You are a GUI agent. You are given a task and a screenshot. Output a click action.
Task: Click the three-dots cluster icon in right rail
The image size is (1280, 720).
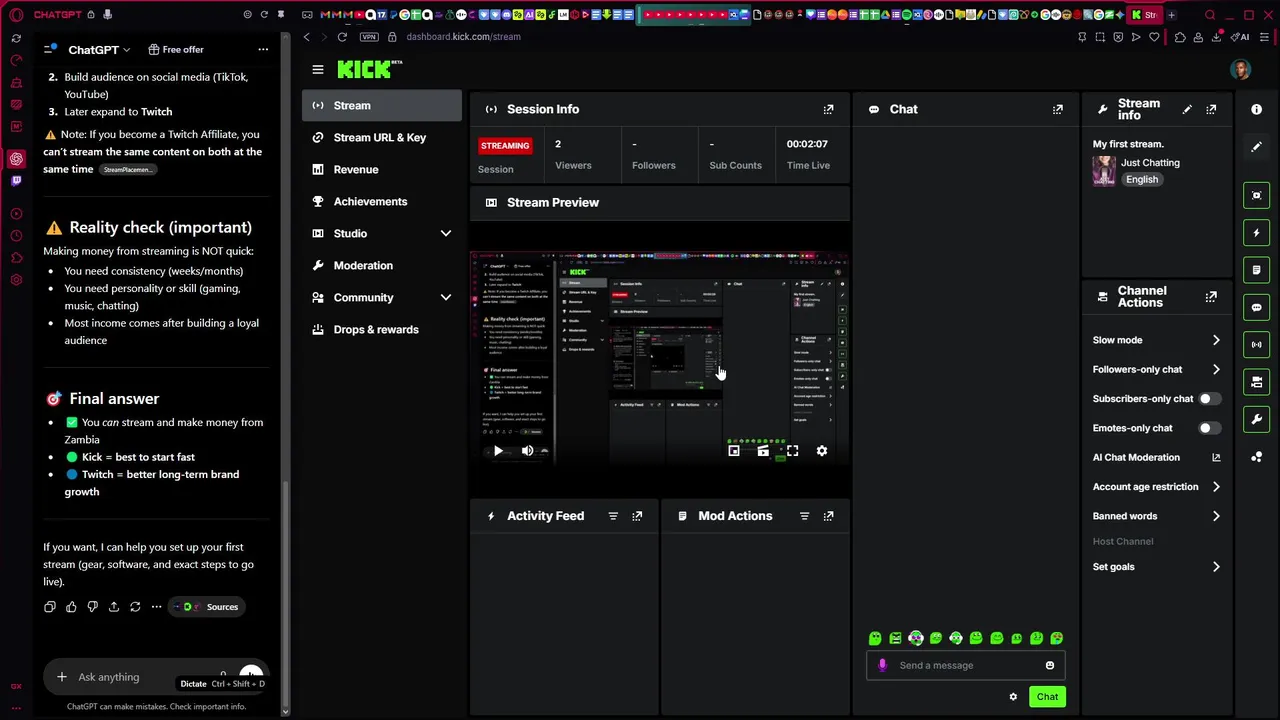point(1257,457)
